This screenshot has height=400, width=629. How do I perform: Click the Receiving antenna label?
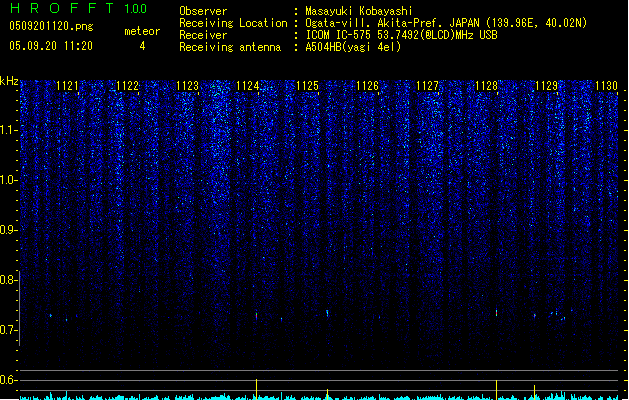[x=230, y=47]
